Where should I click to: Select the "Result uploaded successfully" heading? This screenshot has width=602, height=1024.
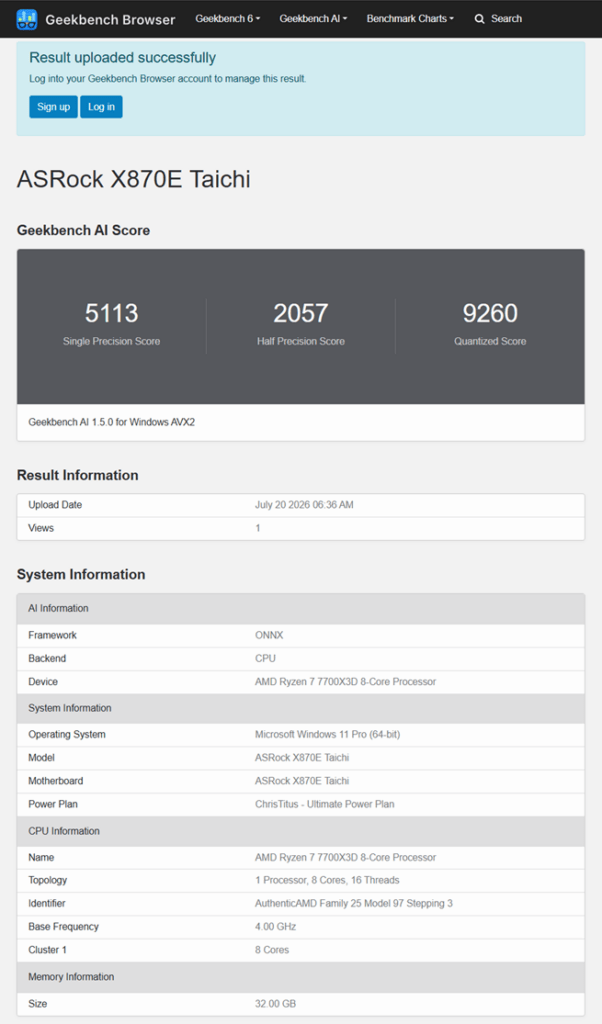122,57
